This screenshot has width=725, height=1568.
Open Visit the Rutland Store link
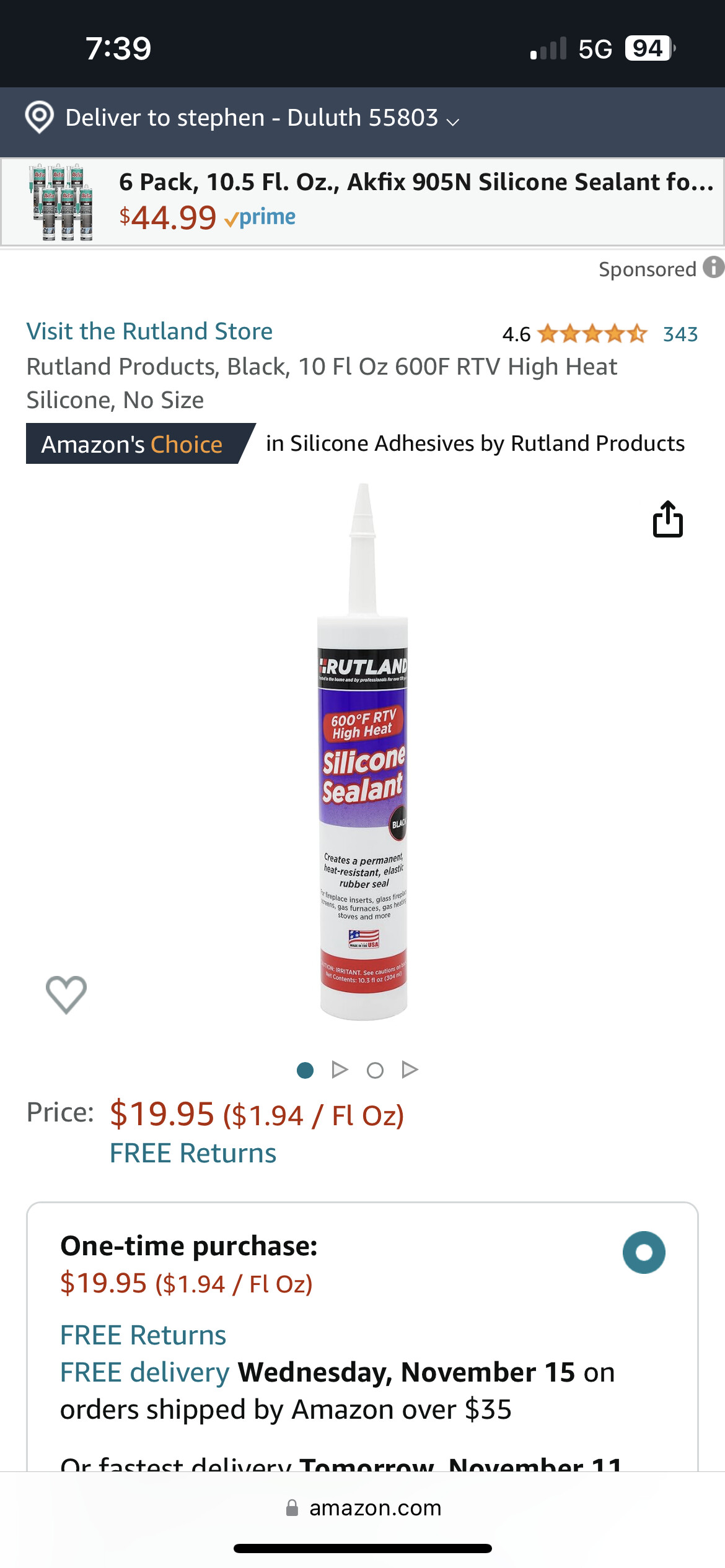[x=149, y=331]
